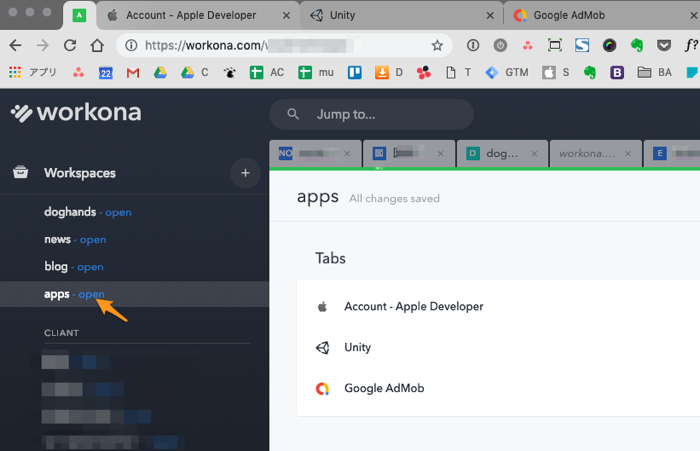Open the mu spreadsheet bookmark
The height and width of the screenshot is (451, 700).
316,72
